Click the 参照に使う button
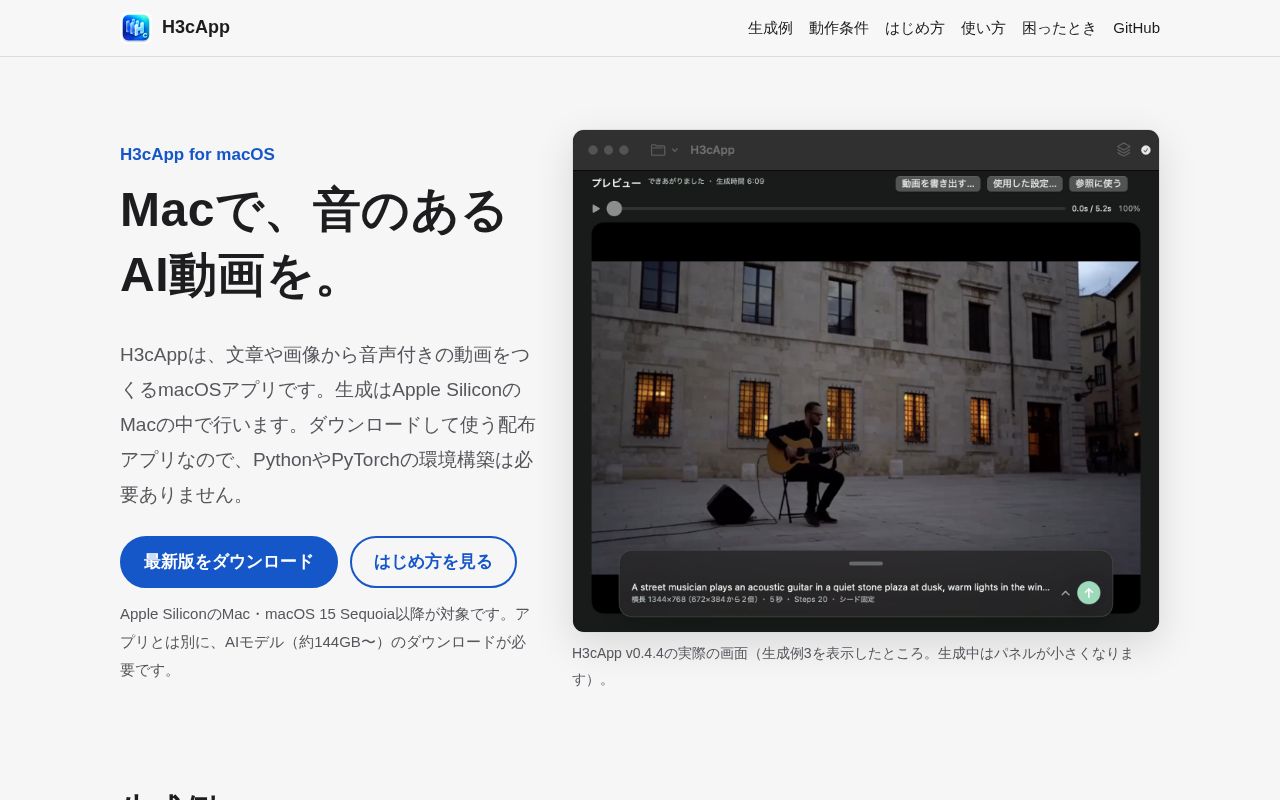 (1098, 184)
